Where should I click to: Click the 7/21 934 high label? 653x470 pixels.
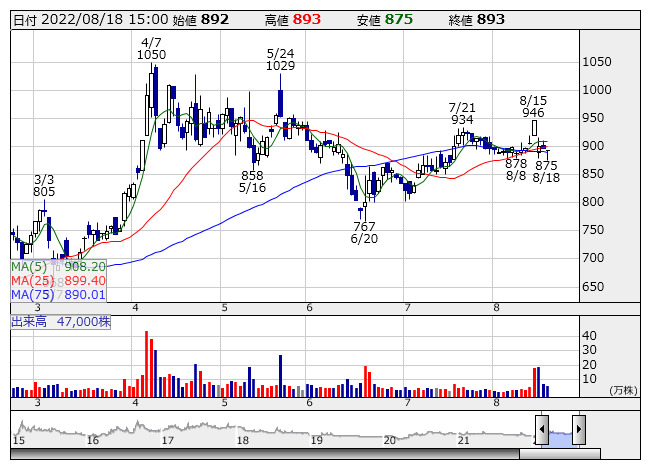pyautogui.click(x=462, y=114)
